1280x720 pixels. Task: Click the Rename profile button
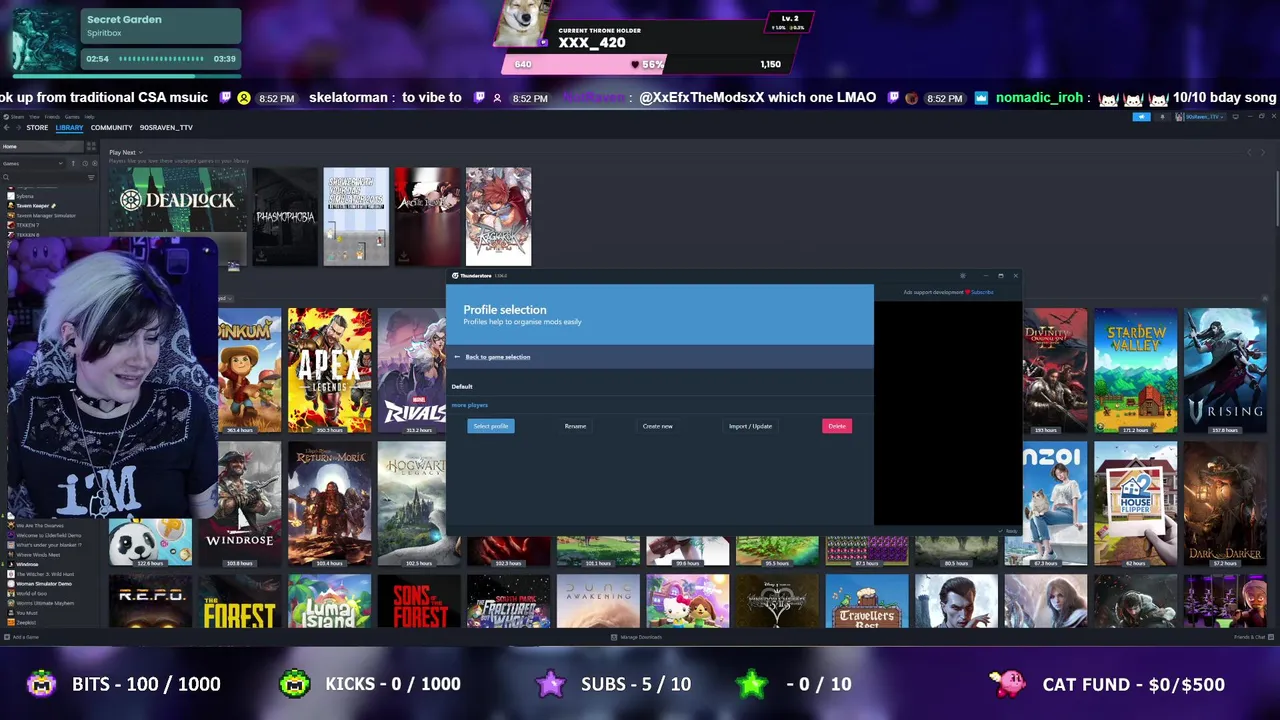(x=575, y=426)
